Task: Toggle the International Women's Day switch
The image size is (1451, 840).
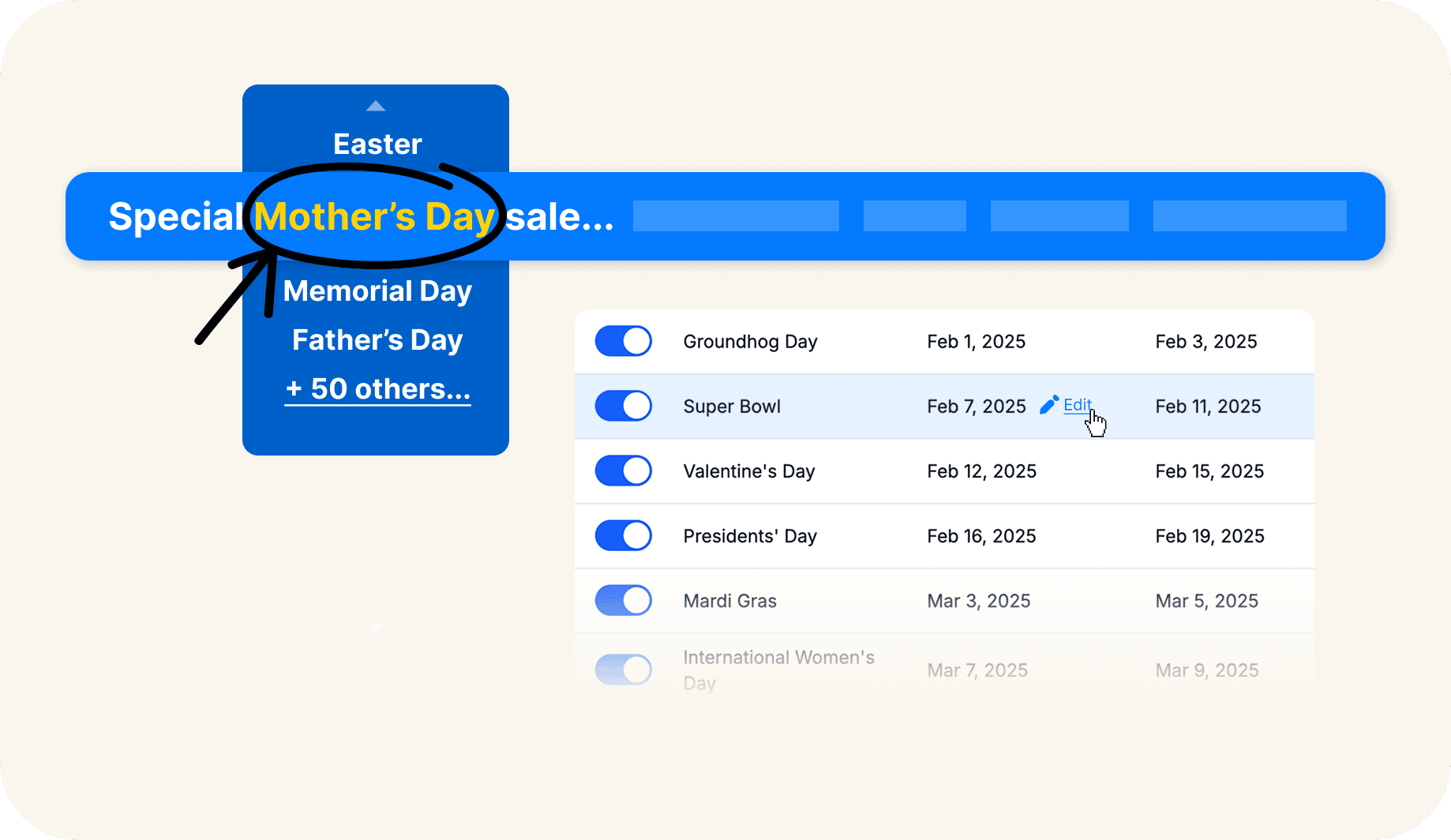Action: click(623, 669)
